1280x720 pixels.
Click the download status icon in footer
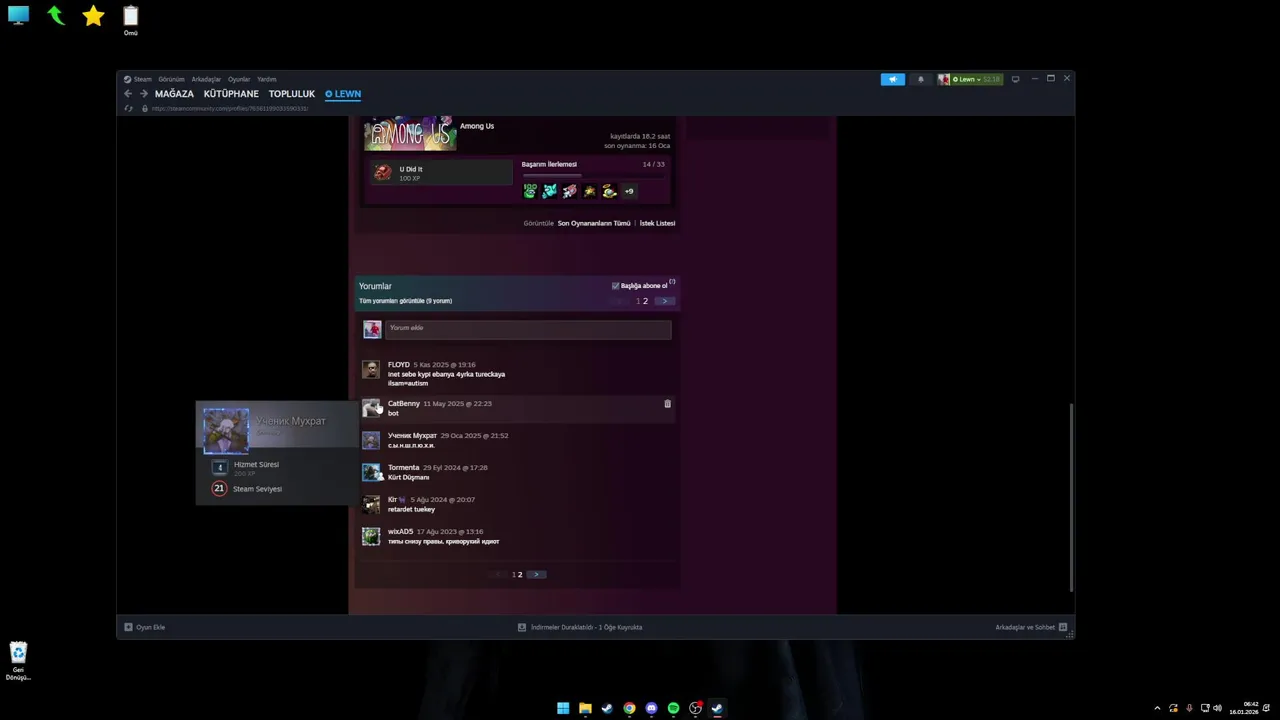(521, 627)
